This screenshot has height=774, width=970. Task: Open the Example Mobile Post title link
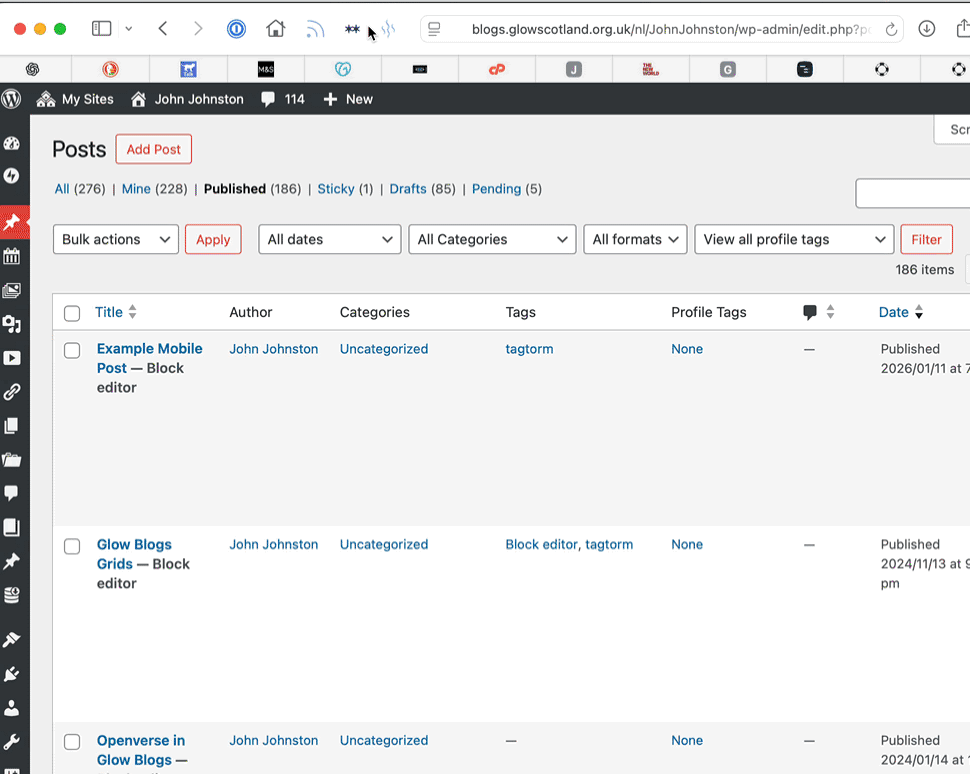(150, 358)
